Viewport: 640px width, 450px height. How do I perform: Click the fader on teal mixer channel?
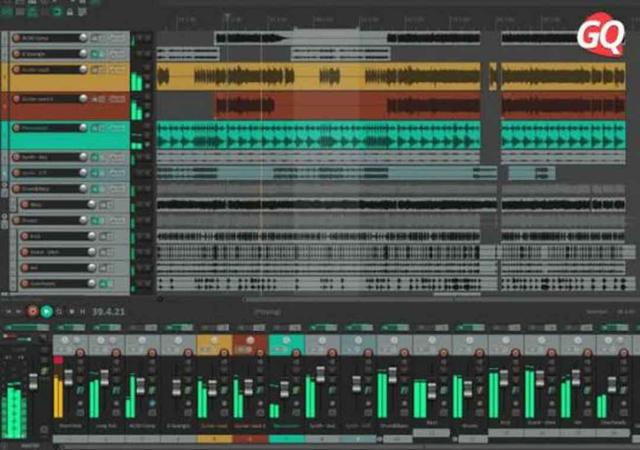[x=285, y=387]
